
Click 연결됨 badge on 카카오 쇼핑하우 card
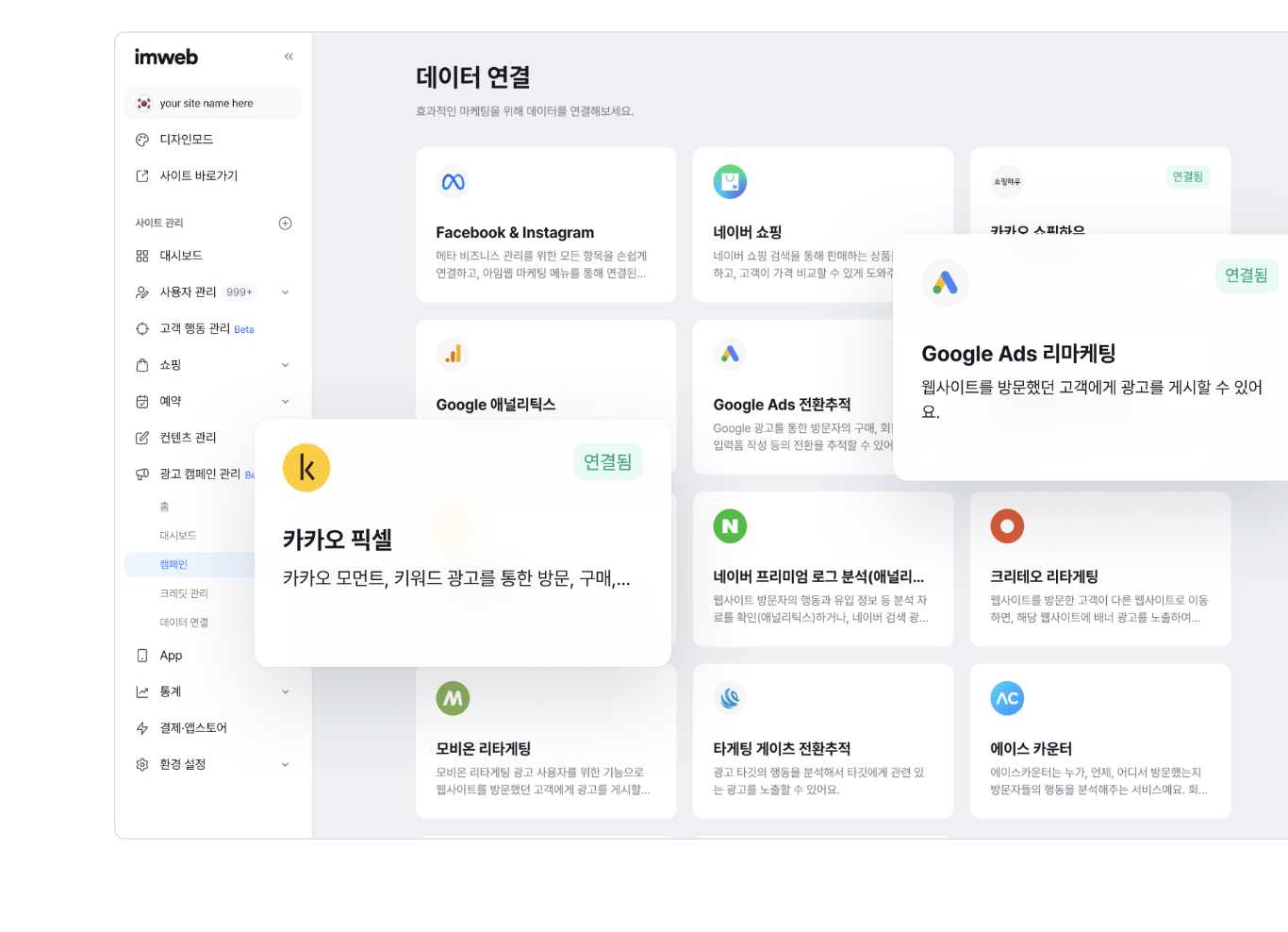tap(1187, 176)
